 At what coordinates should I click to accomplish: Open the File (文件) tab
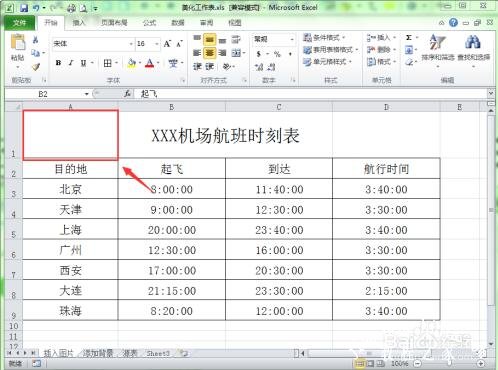(19, 23)
